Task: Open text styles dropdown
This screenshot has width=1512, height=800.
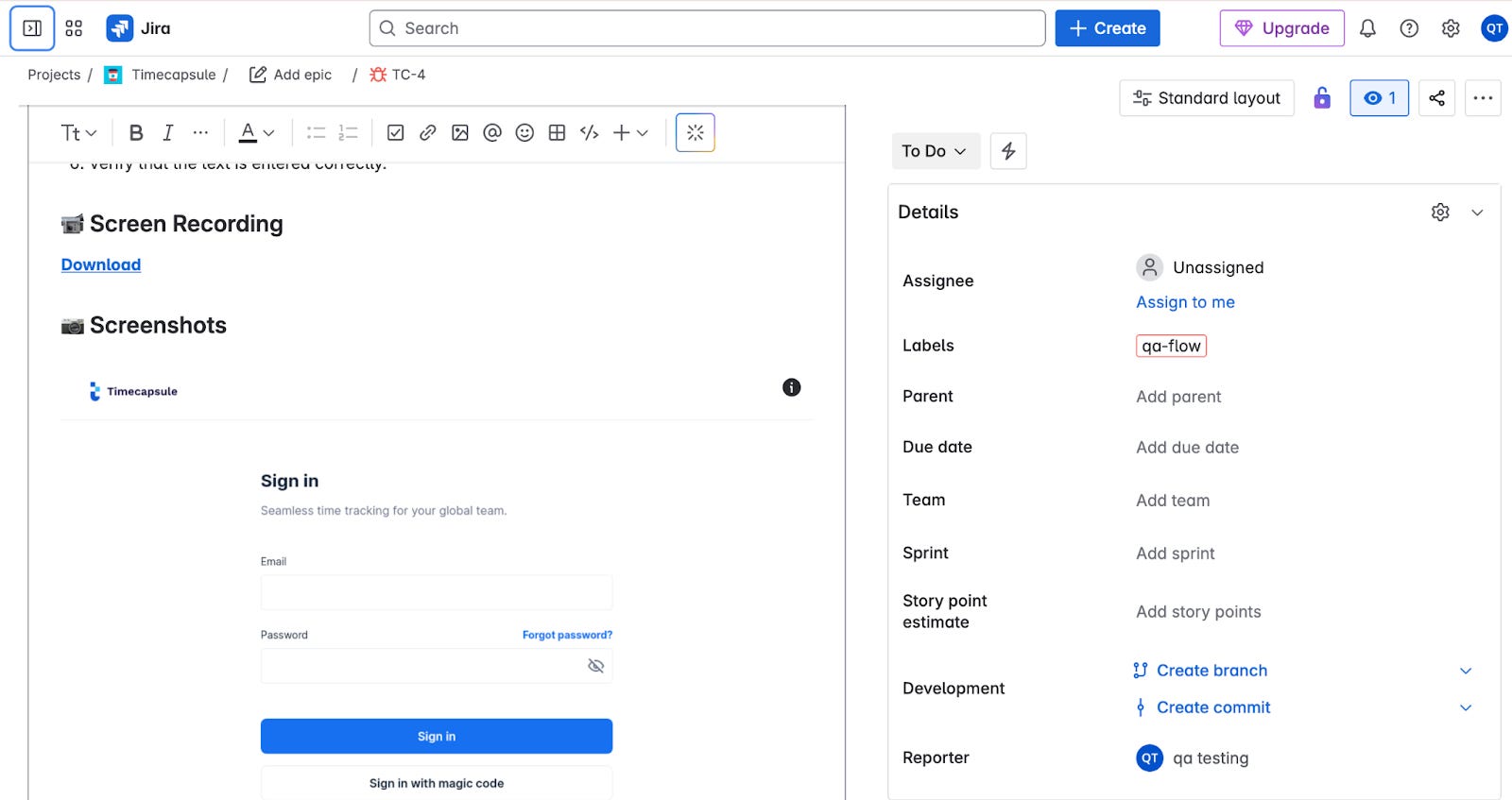Action: click(x=78, y=133)
